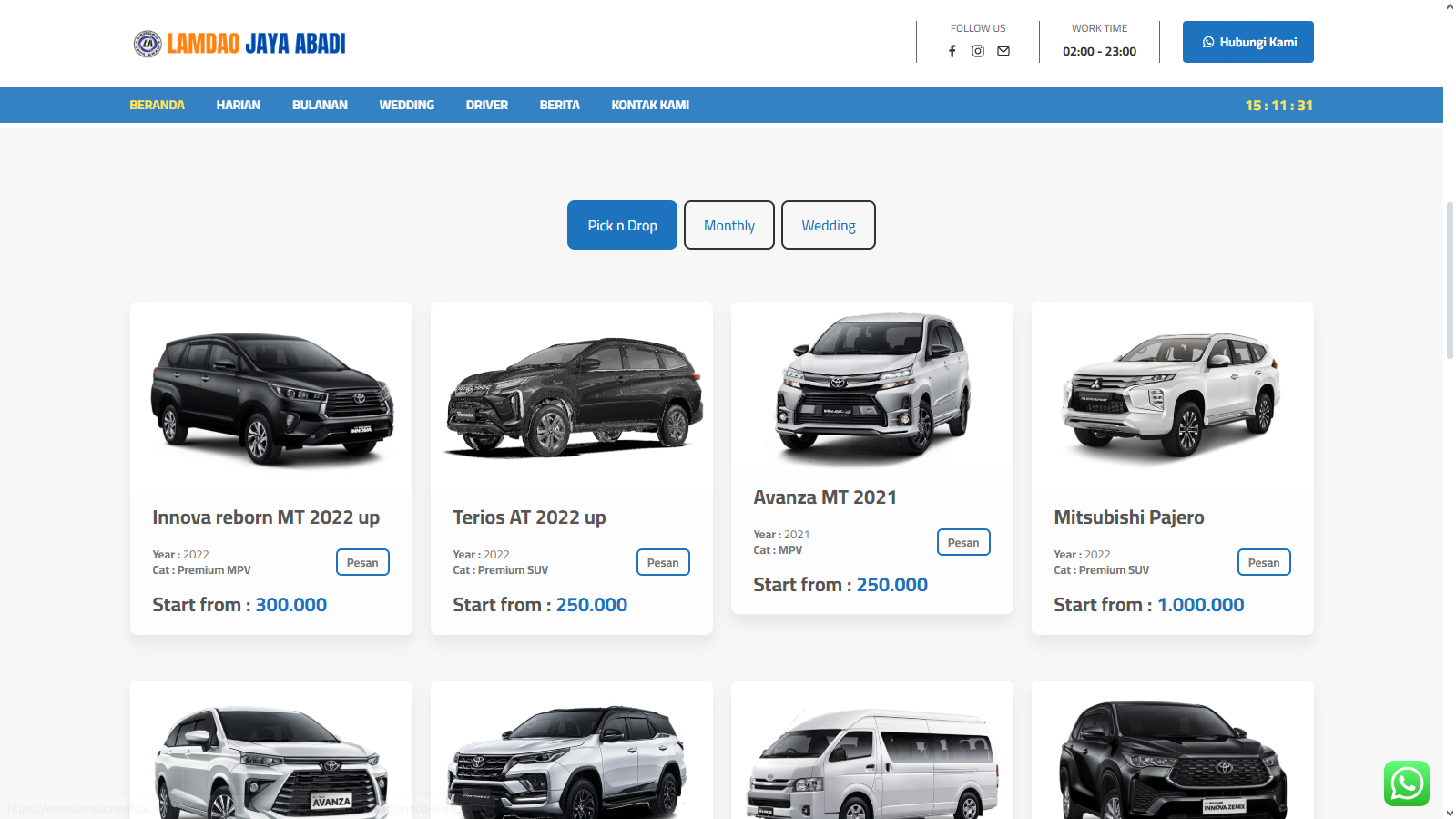Click the scrollbar down arrow

click(1450, 812)
